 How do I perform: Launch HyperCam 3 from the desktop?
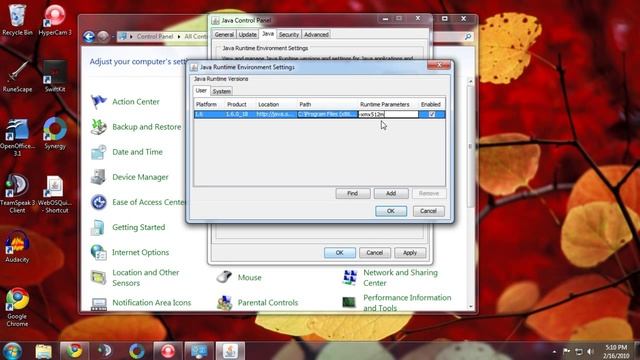pyautogui.click(x=55, y=19)
